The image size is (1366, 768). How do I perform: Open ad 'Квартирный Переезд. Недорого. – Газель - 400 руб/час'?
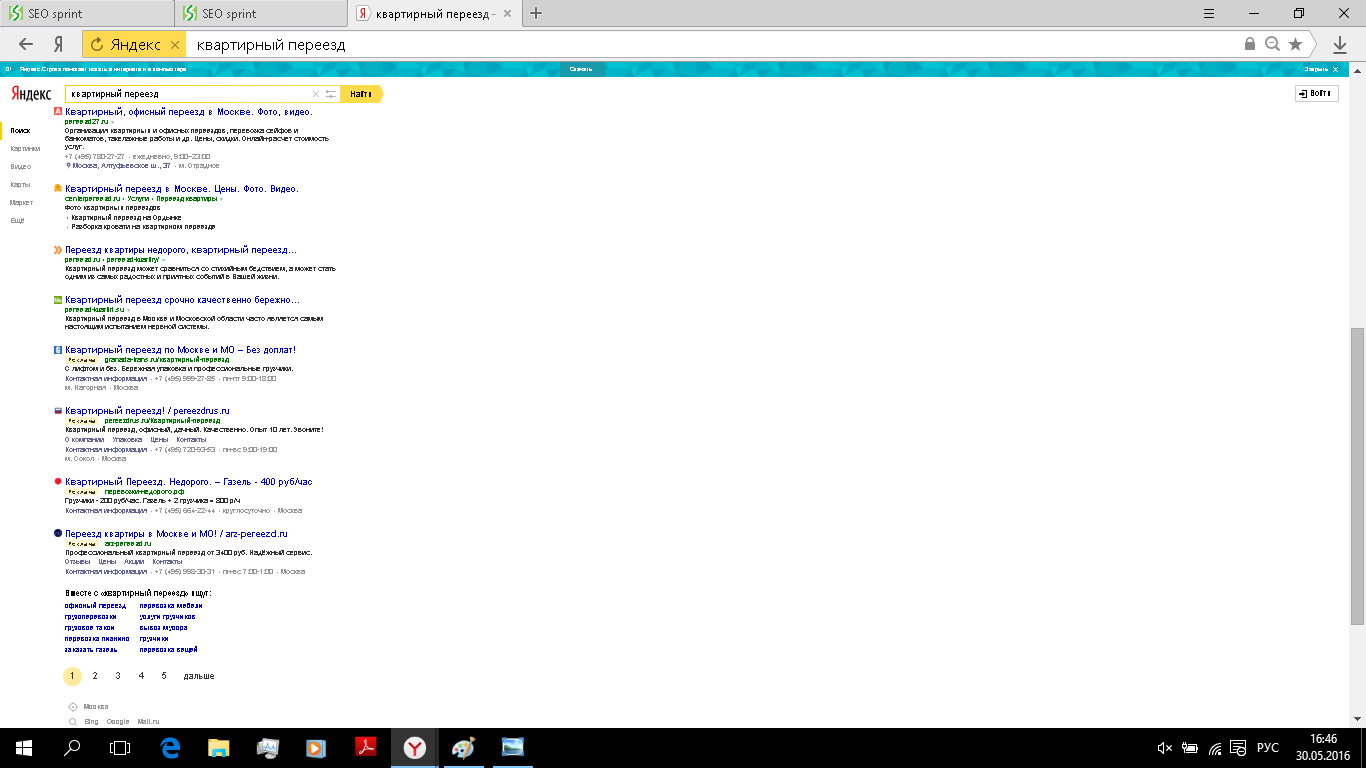189,482
